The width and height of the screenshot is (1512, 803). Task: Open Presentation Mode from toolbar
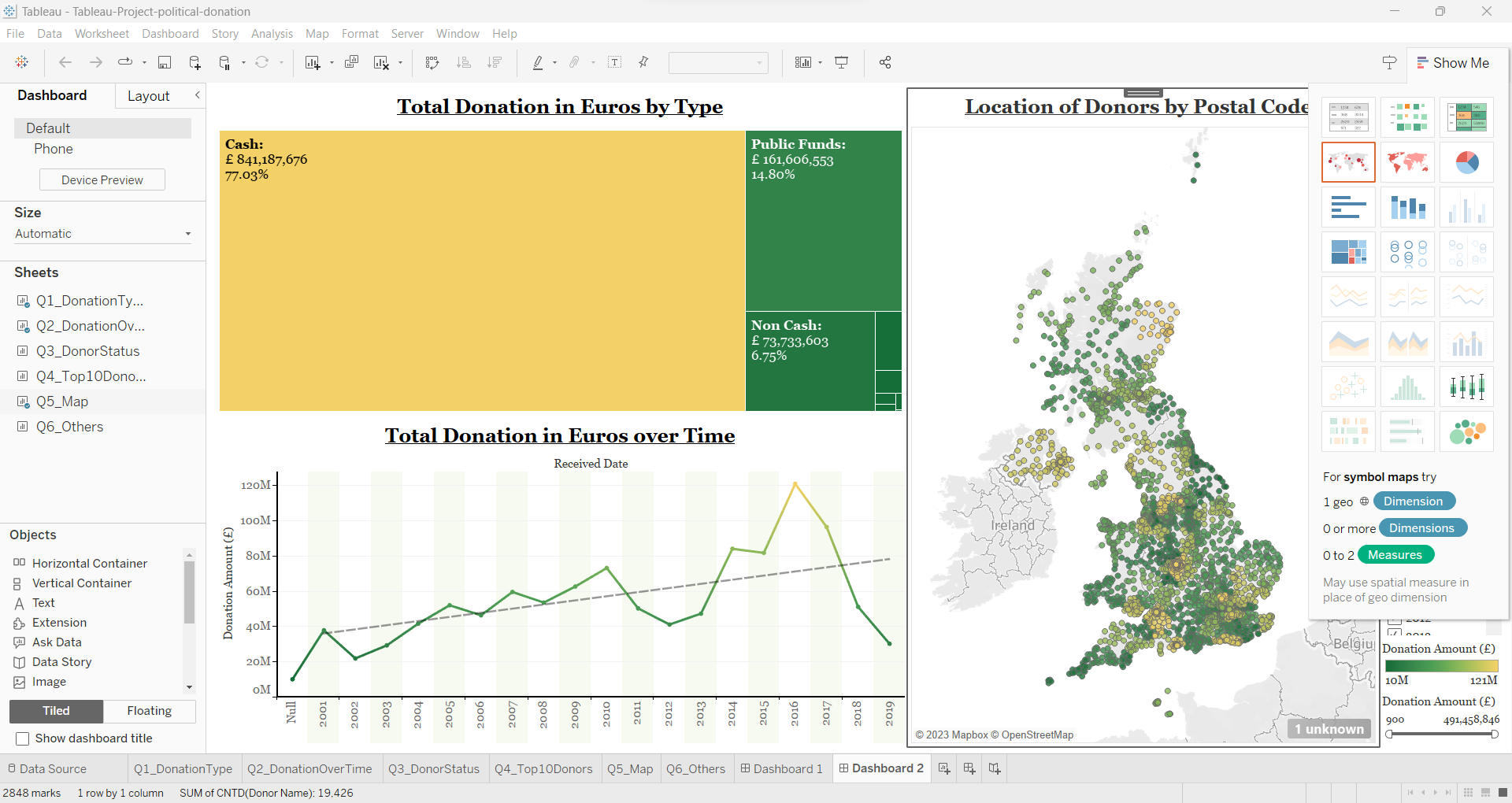[842, 63]
